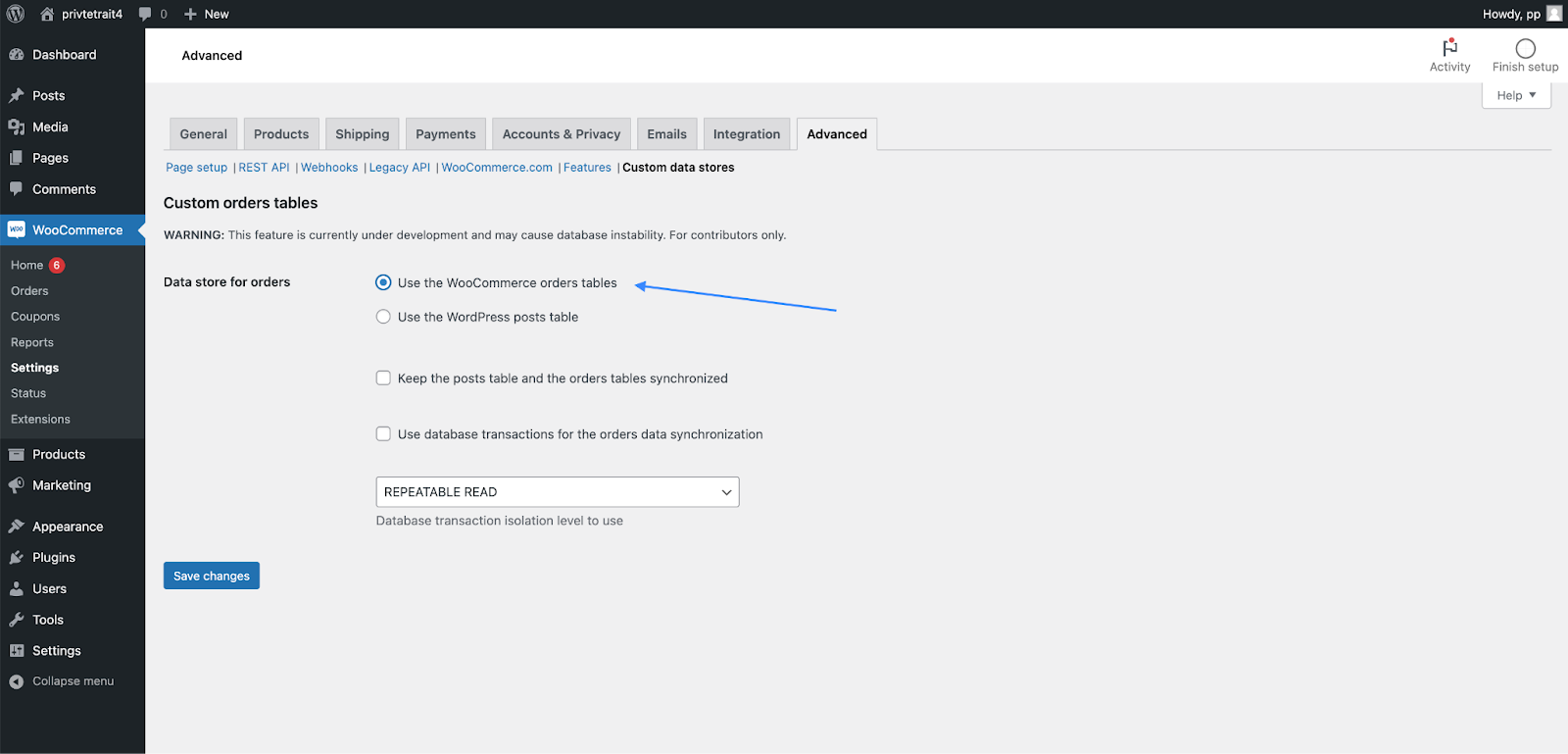Click the Tools wrench icon

pos(17,620)
